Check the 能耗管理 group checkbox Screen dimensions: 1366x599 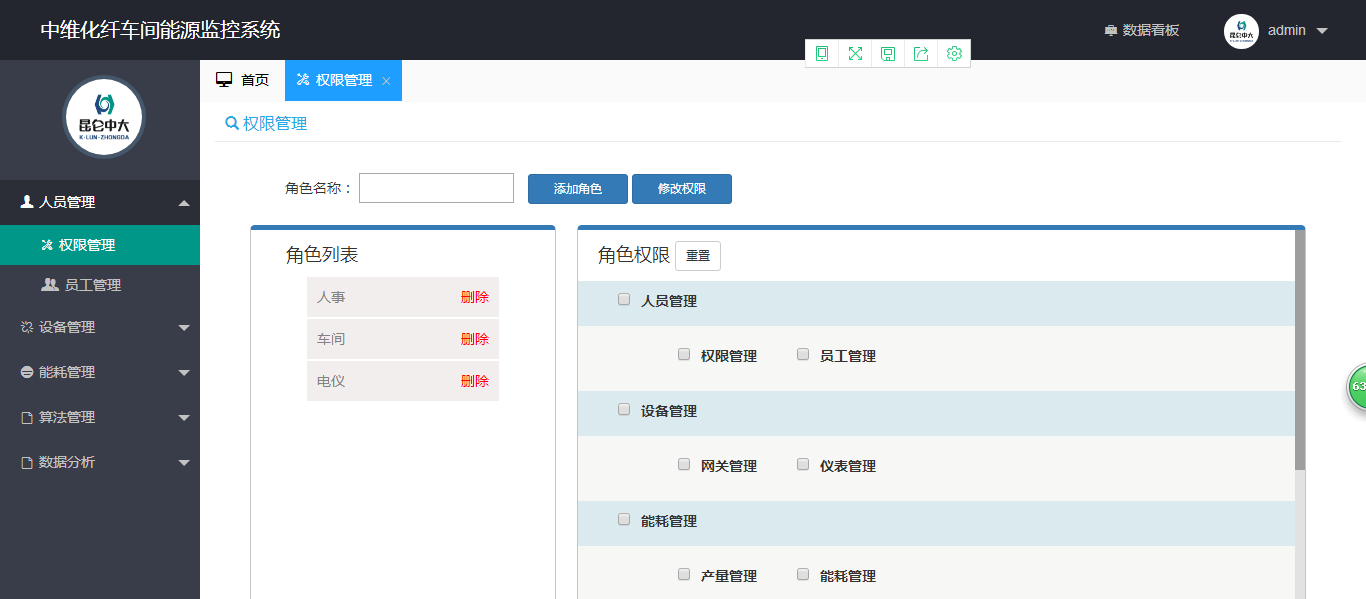[624, 519]
